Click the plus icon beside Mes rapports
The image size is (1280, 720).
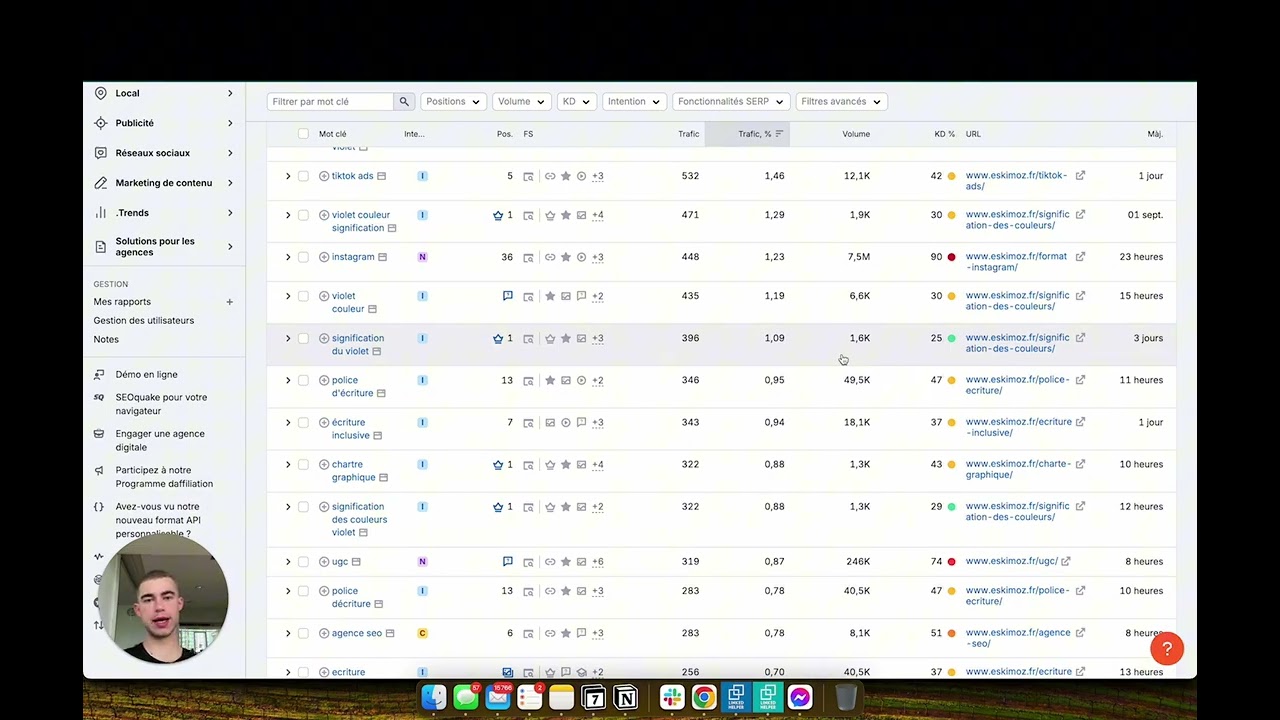[x=229, y=302]
